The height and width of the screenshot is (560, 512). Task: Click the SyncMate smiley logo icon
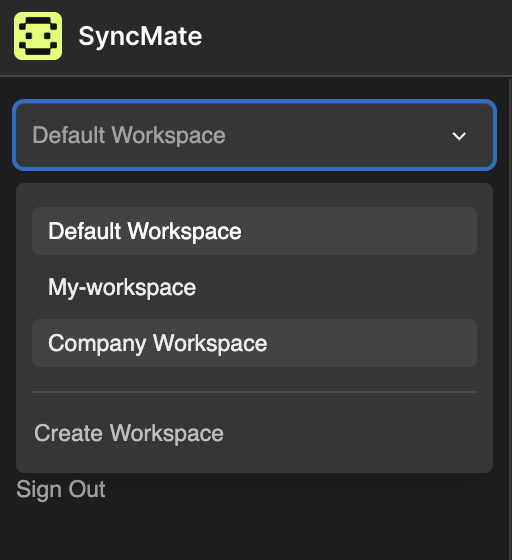(x=38, y=36)
